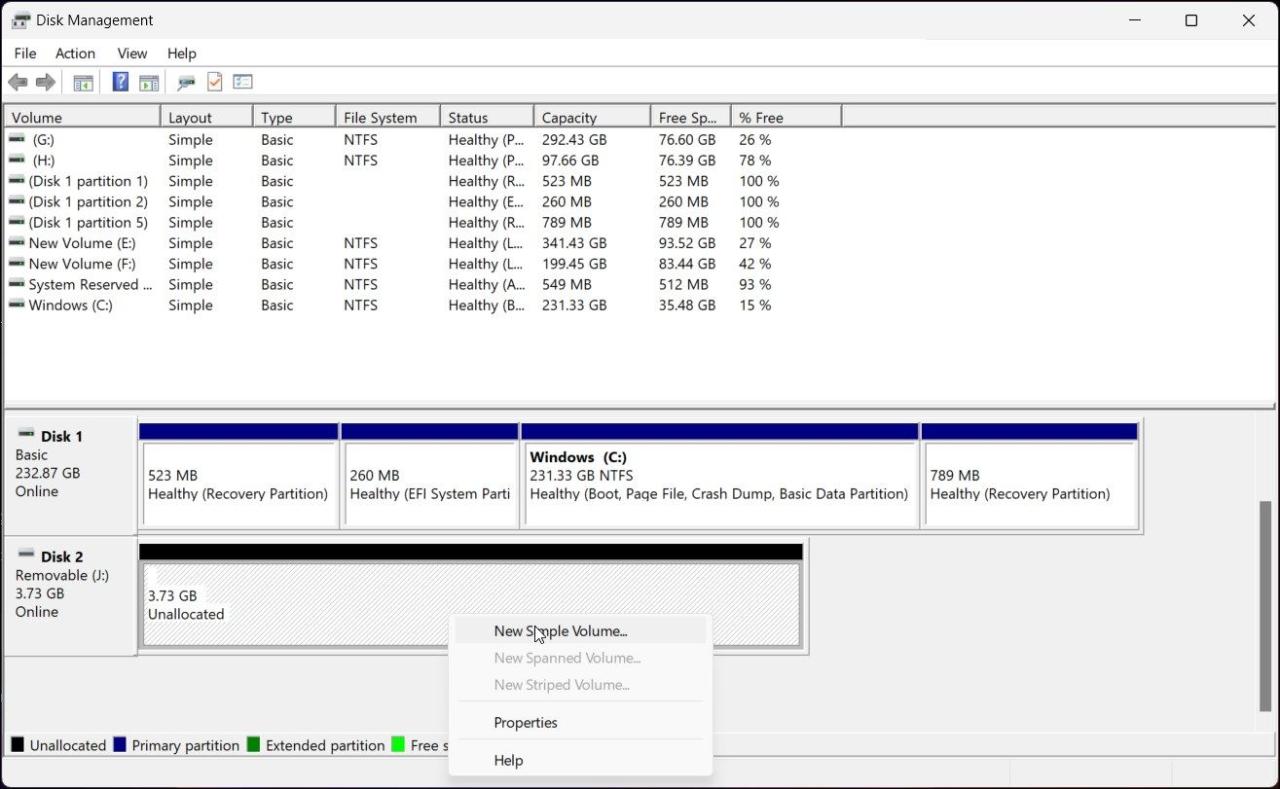Viewport: 1280px width, 789px height.
Task: Select the System Reserved volume row
Action: [422, 284]
